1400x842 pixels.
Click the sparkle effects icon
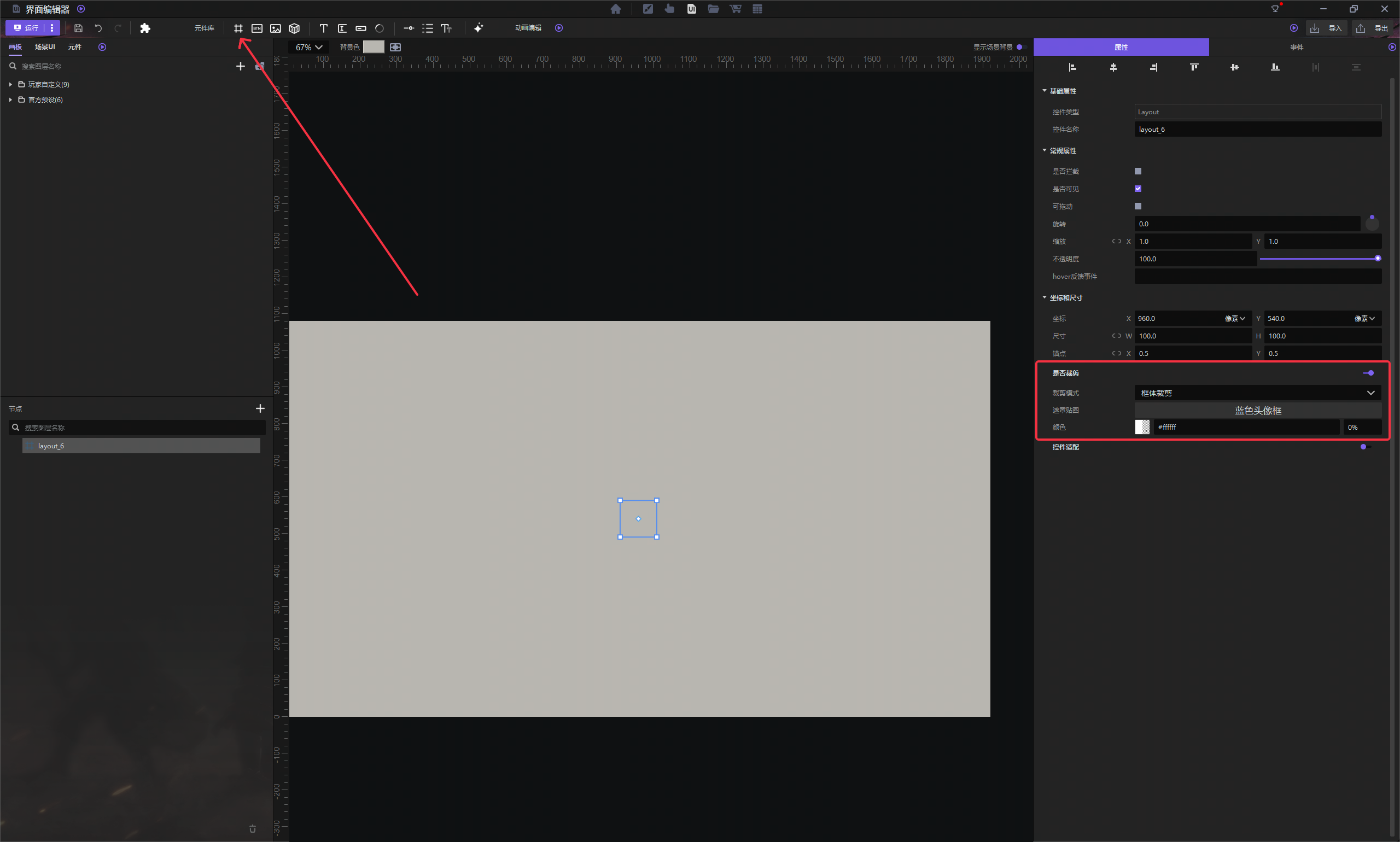click(x=479, y=28)
